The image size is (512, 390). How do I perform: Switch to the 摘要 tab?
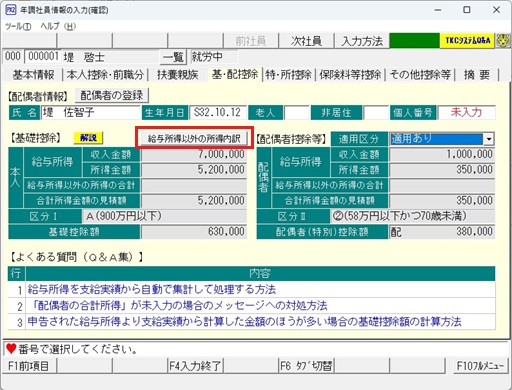pos(477,75)
